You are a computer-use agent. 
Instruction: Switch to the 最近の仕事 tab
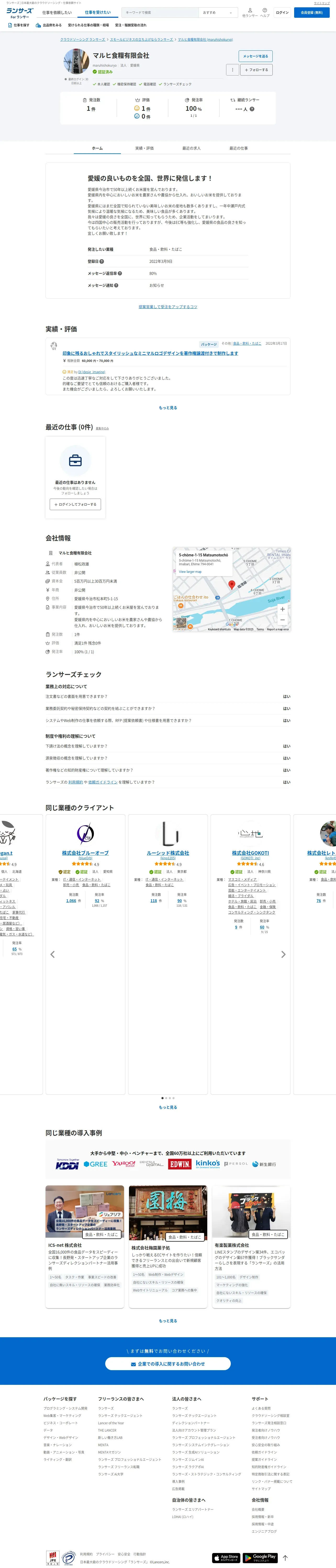[238, 148]
